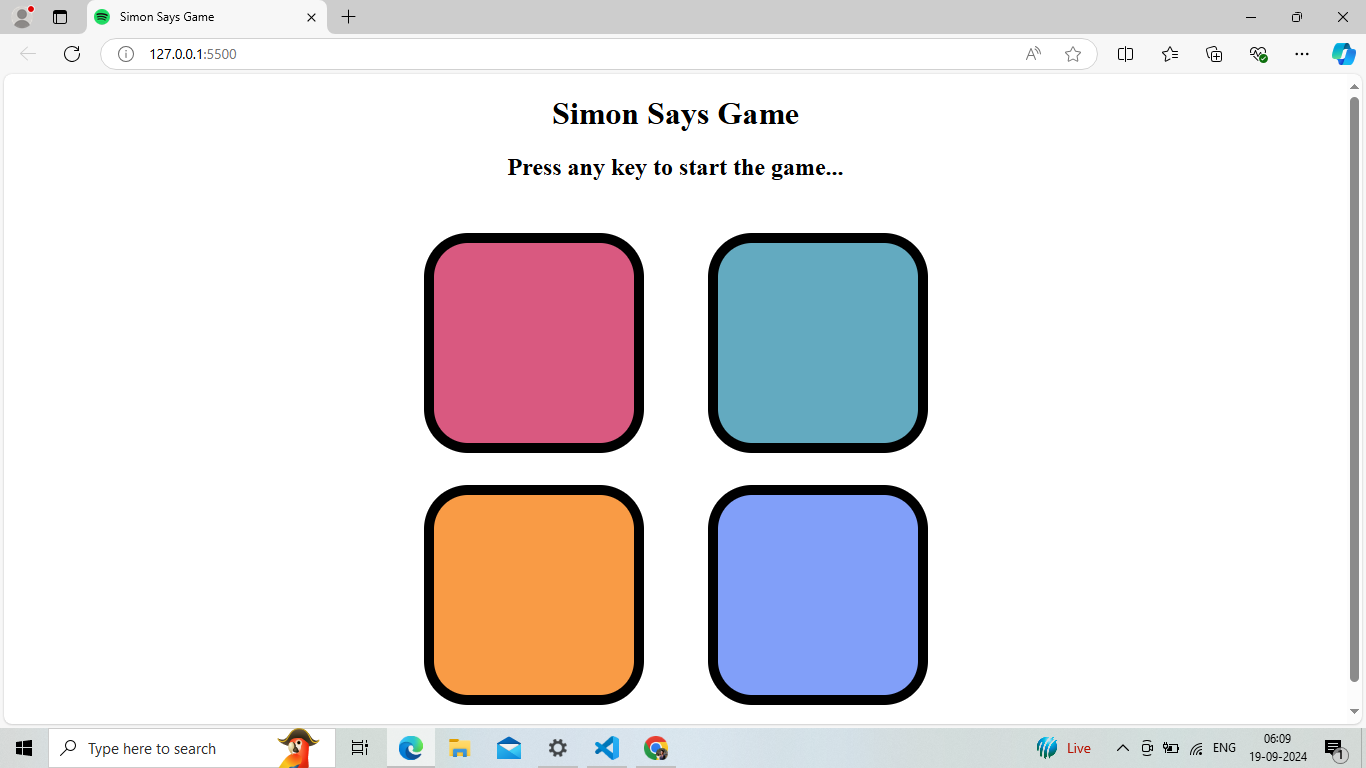Toggle the favorites star to bookmark page

[x=1073, y=54]
